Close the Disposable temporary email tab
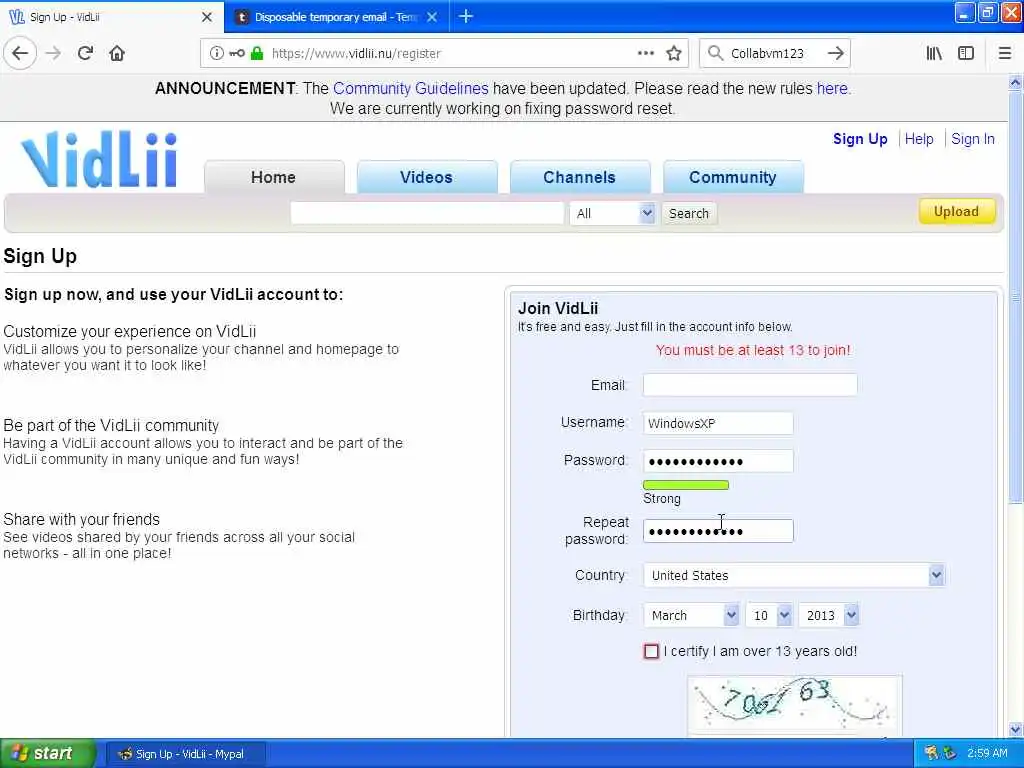 coord(432,17)
